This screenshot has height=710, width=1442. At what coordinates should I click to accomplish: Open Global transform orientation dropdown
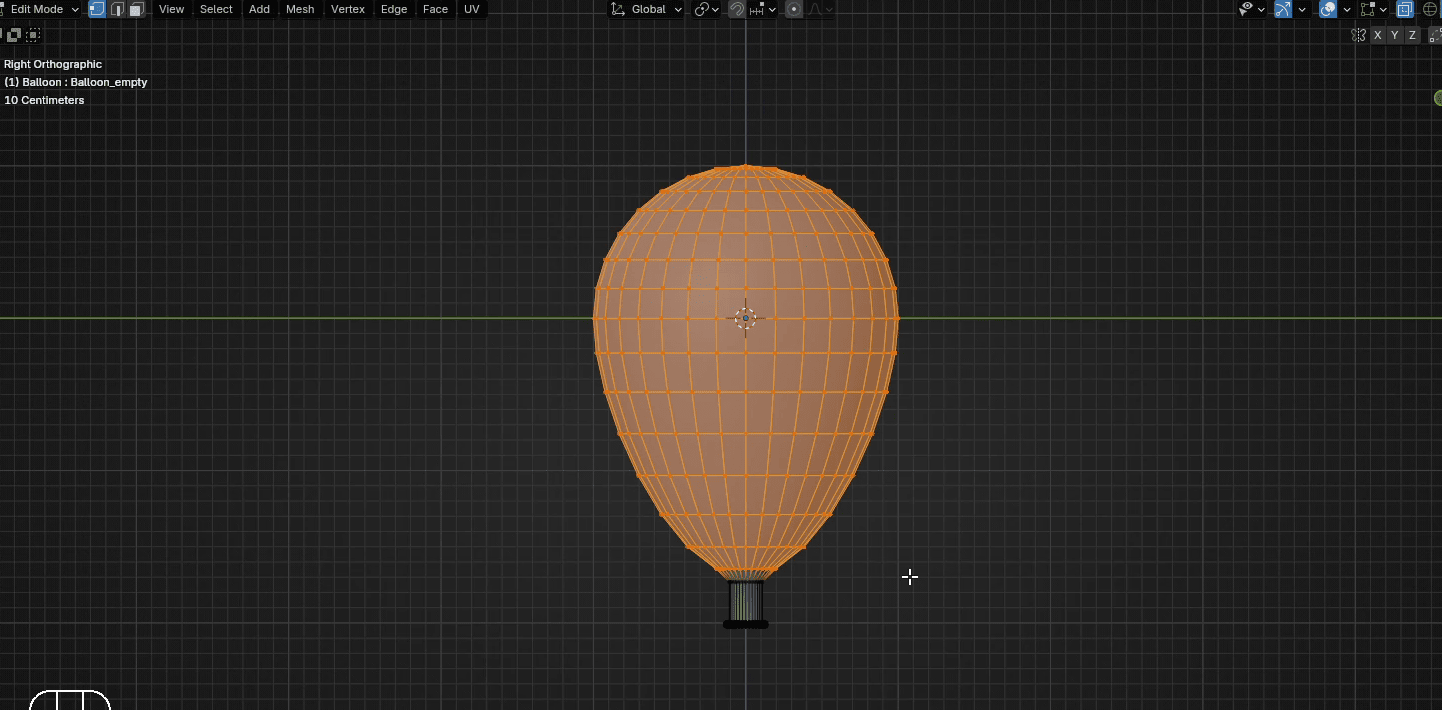coord(647,9)
